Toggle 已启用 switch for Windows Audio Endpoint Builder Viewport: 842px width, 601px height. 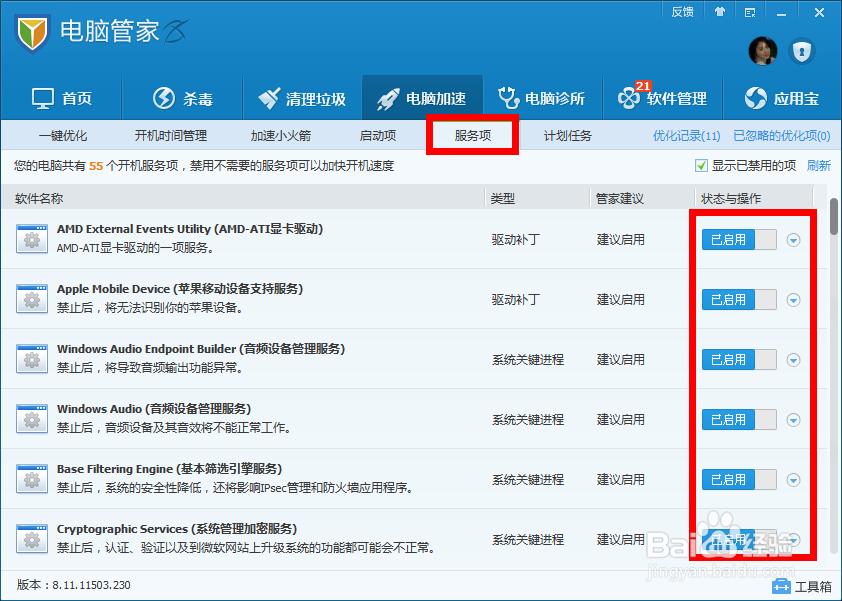pyautogui.click(x=739, y=360)
